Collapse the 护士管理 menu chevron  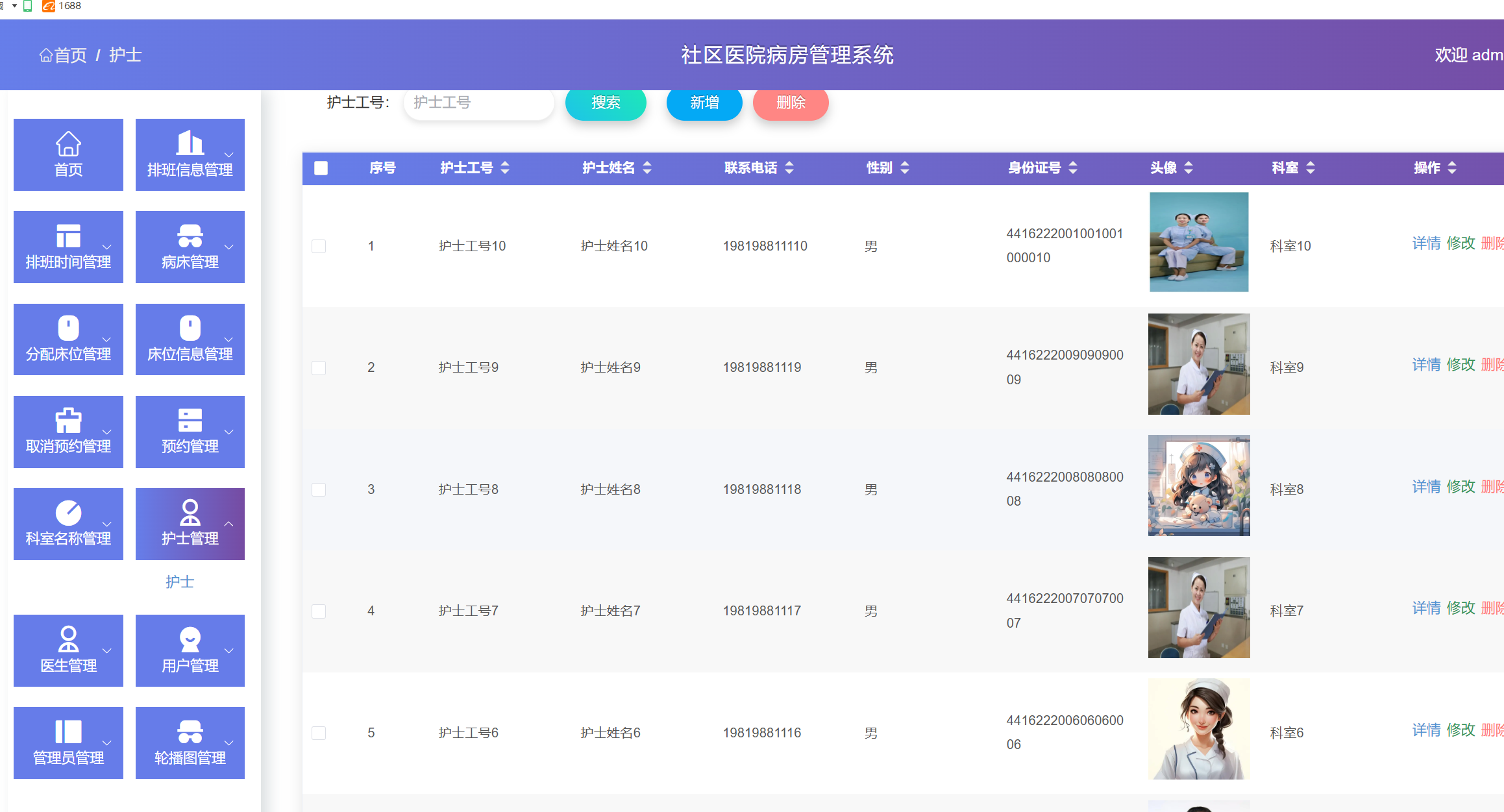click(x=228, y=524)
